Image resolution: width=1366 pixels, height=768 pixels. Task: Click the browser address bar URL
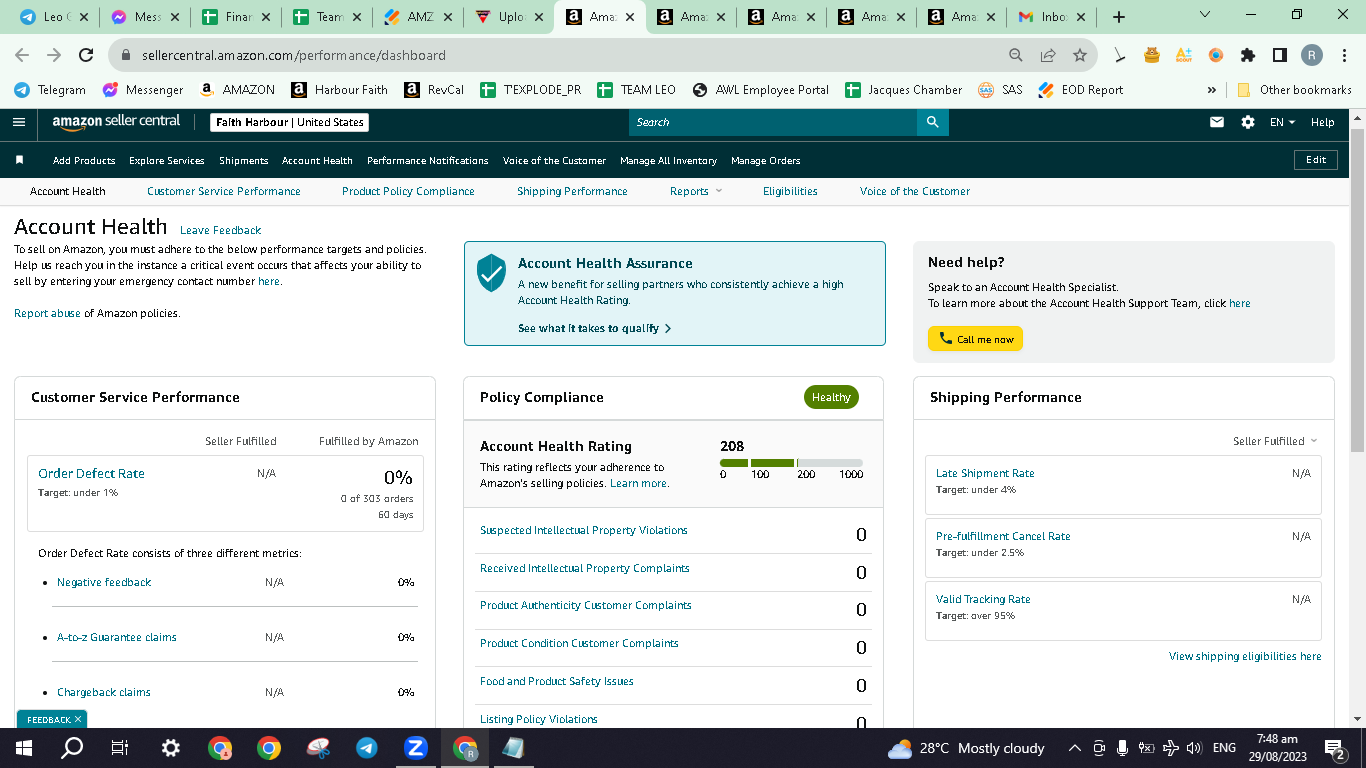click(294, 55)
